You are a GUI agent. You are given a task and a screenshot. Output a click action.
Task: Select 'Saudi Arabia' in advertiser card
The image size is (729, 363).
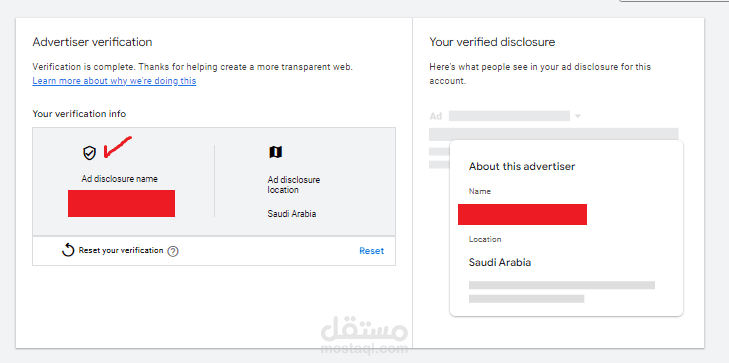point(500,262)
